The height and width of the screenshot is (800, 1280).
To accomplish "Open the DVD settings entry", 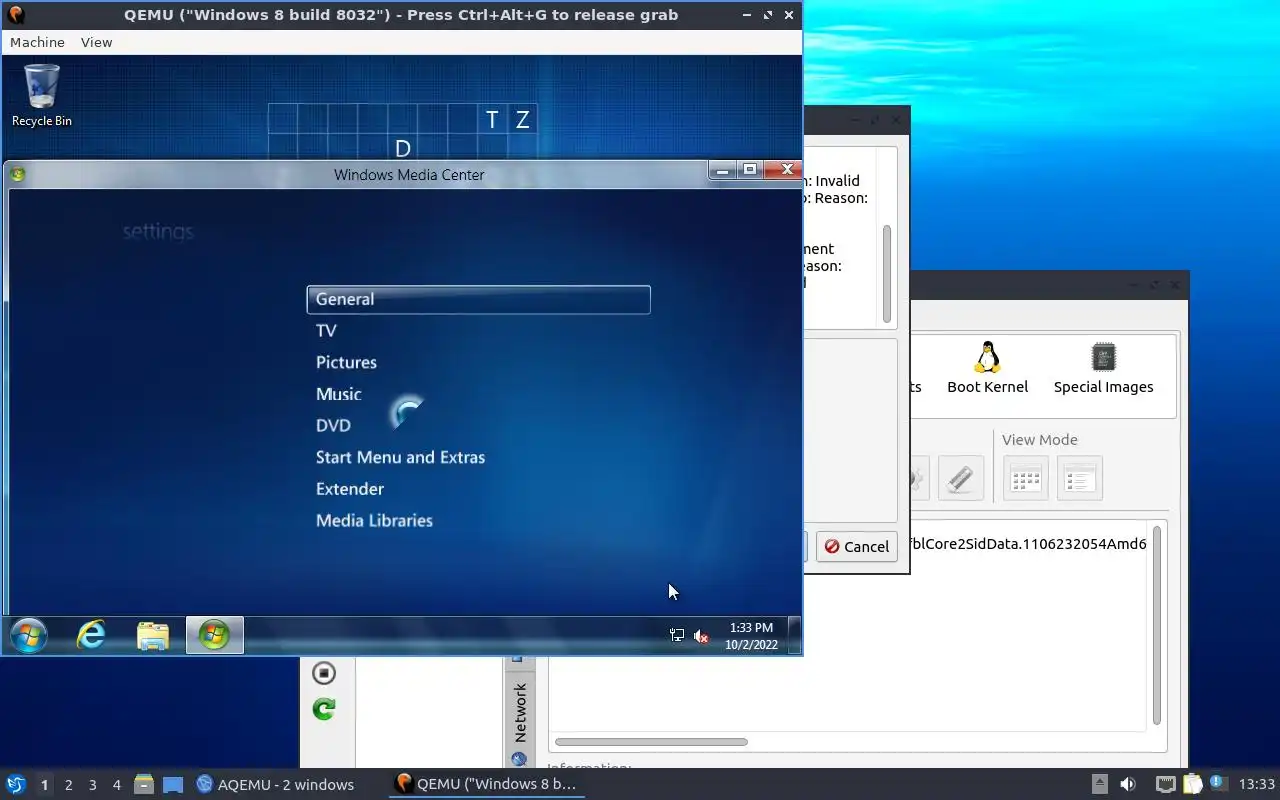I will tap(333, 425).
